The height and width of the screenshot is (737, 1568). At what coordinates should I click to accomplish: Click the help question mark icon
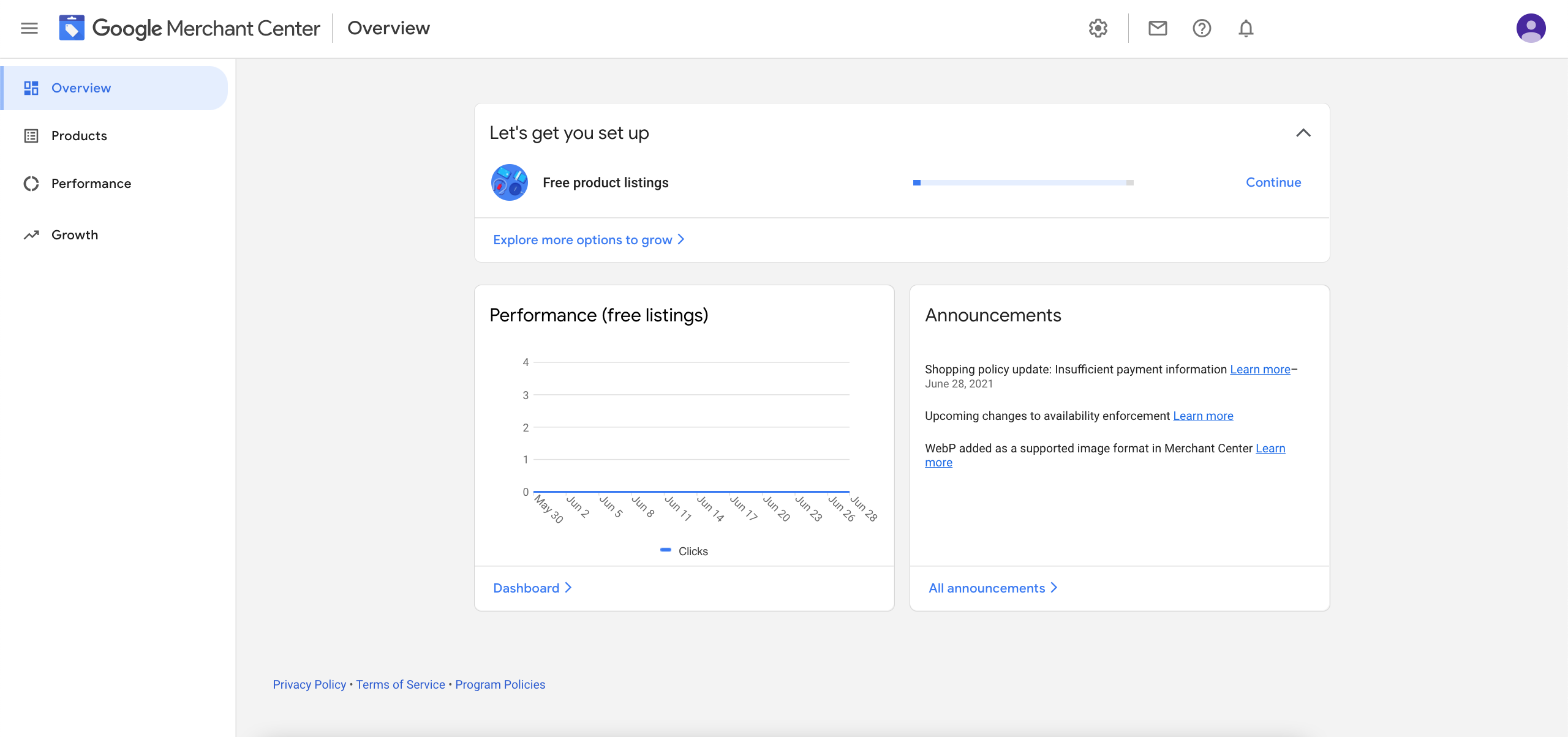tap(1201, 28)
